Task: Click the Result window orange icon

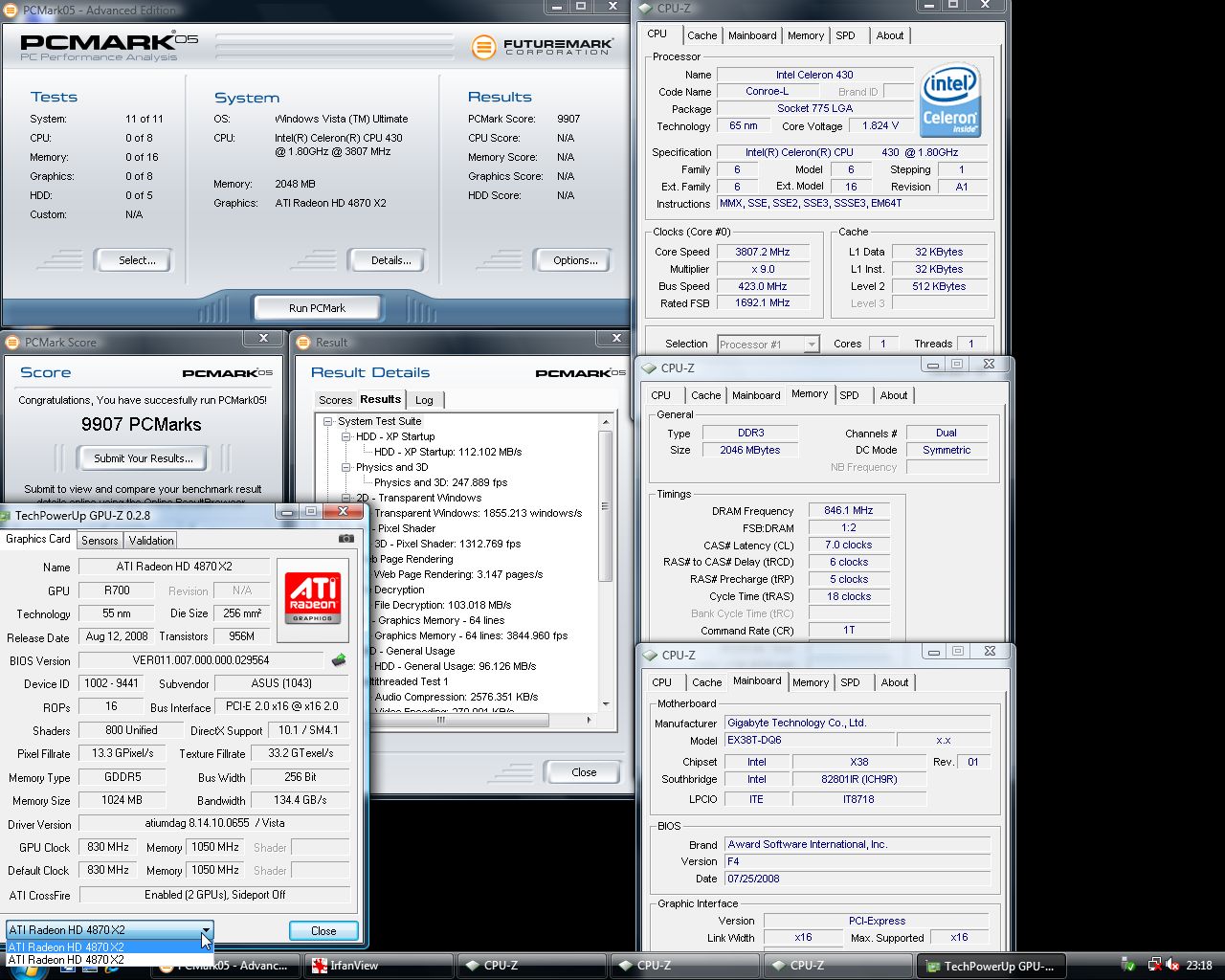Action: (304, 342)
